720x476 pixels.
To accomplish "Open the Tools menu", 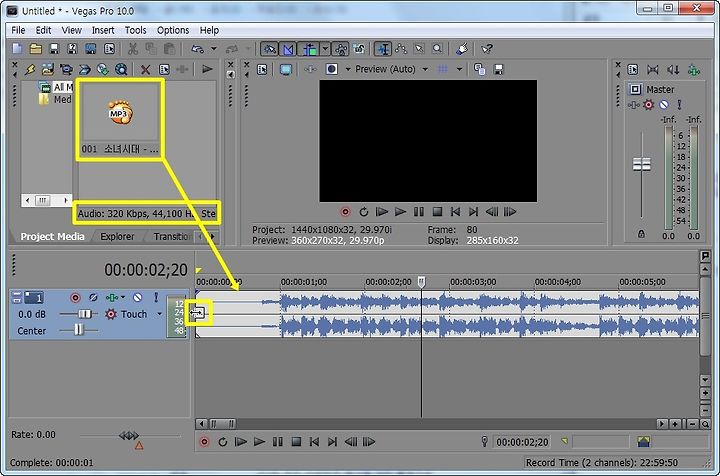I will coord(135,30).
